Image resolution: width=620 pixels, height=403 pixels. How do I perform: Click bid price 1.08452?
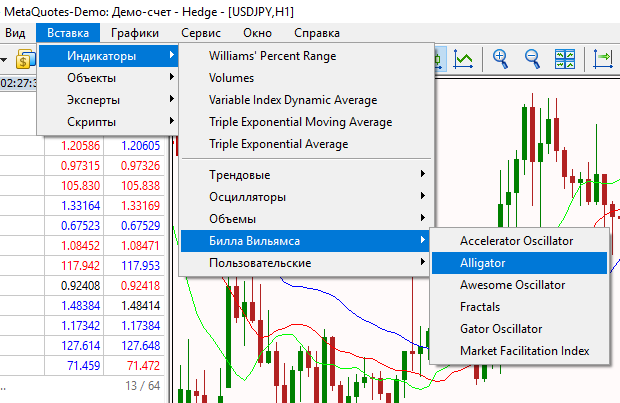pyautogui.click(x=80, y=246)
